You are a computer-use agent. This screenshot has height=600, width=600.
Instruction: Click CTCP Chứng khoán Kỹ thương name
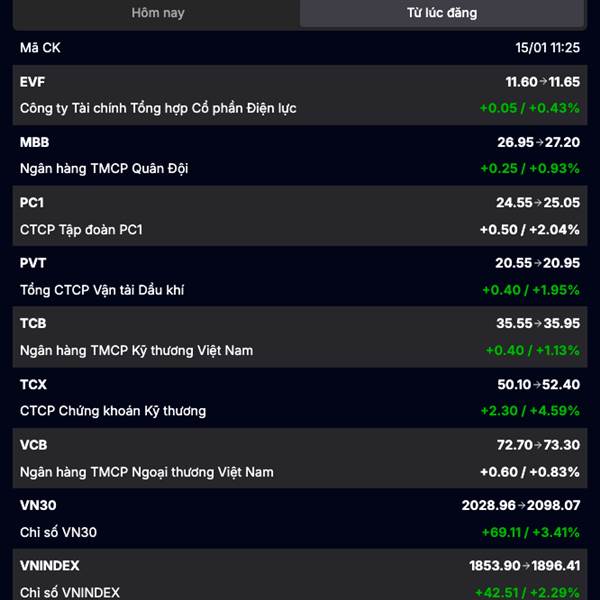pos(113,411)
